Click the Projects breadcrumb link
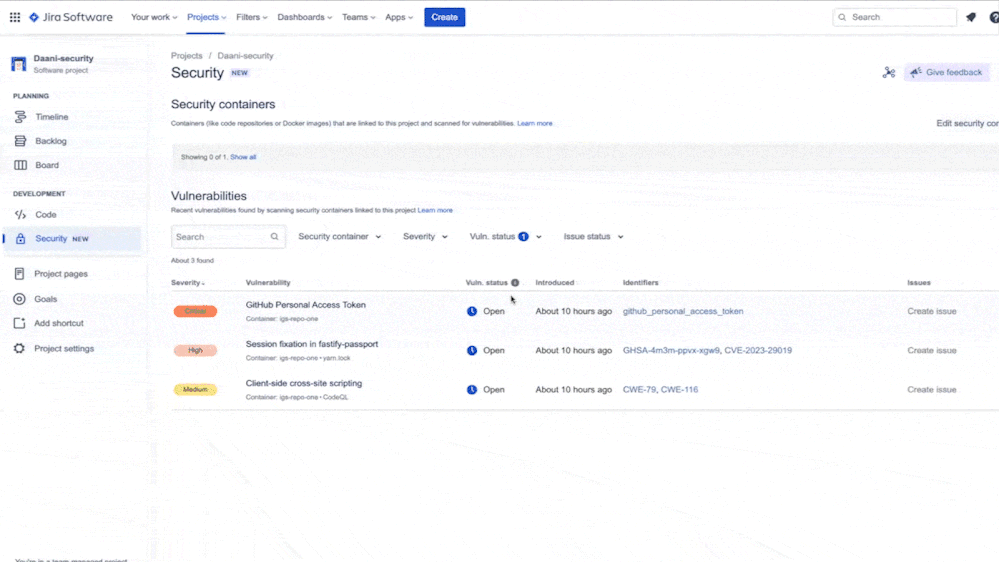The height and width of the screenshot is (562, 999). pos(187,56)
